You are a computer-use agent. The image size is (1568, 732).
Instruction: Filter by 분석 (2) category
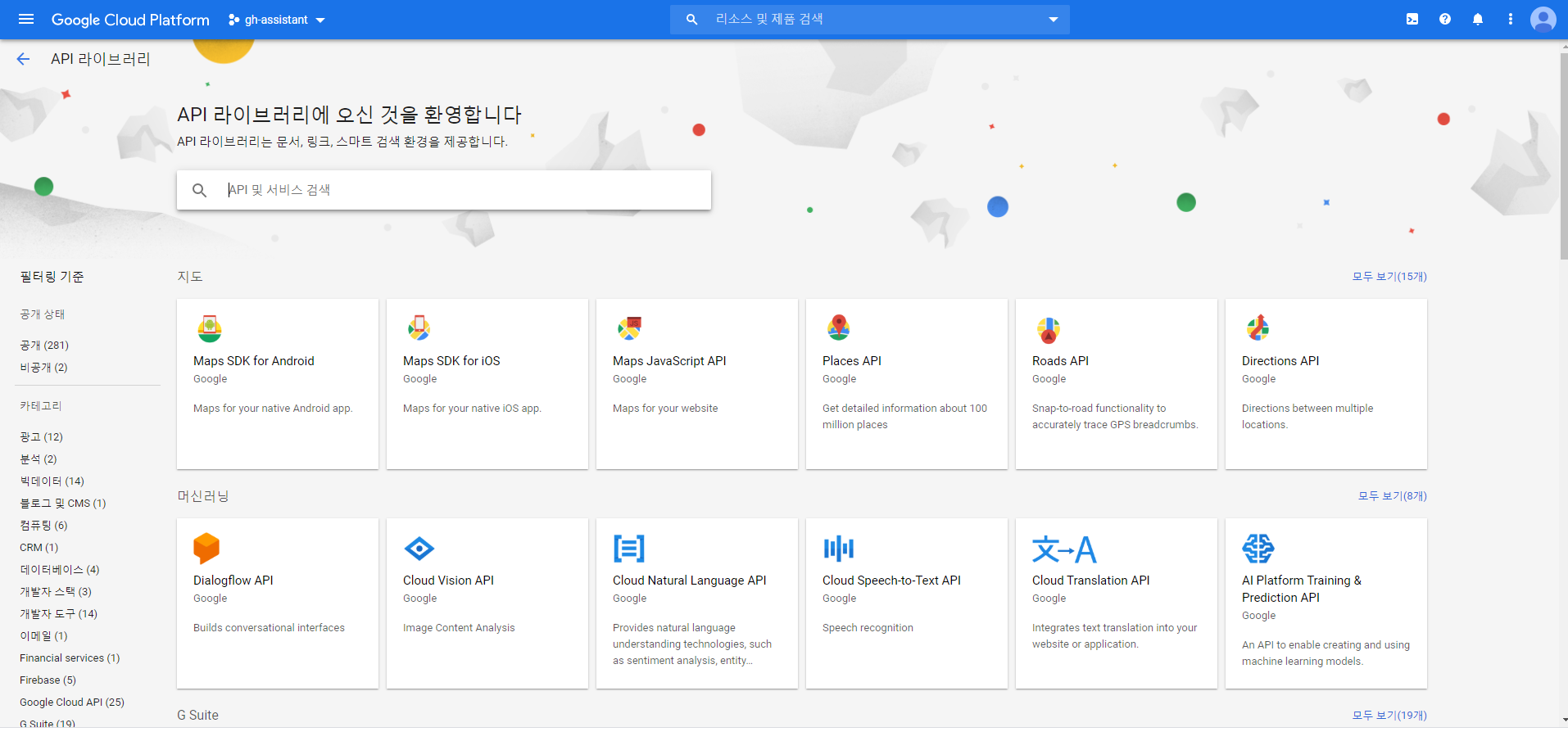(39, 459)
